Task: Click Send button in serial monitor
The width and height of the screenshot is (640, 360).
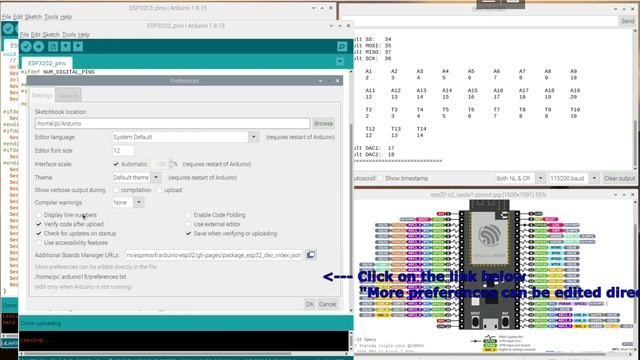Action: tap(628, 21)
